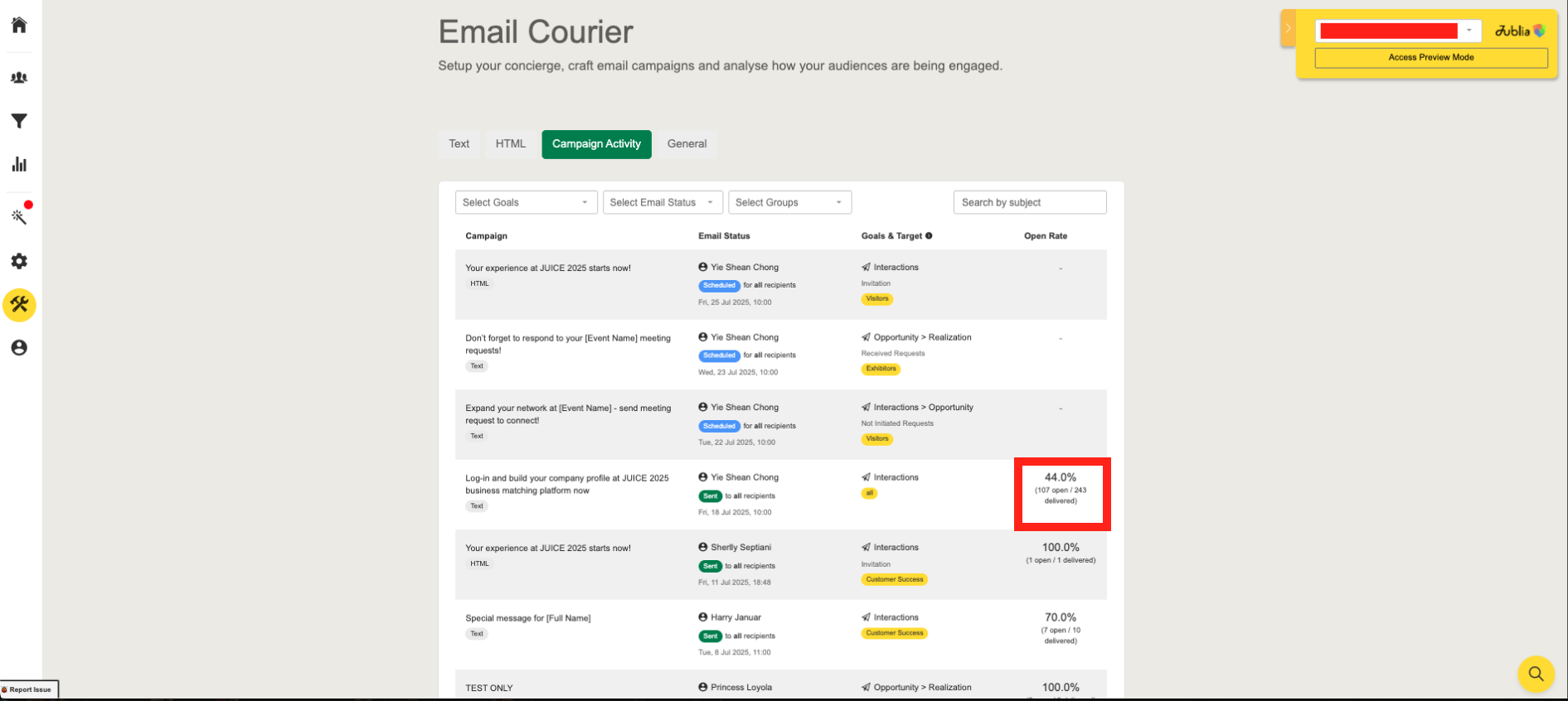The image size is (1568, 701).
Task: Click the Jublia logo in the yellow panel
Action: [1520, 31]
